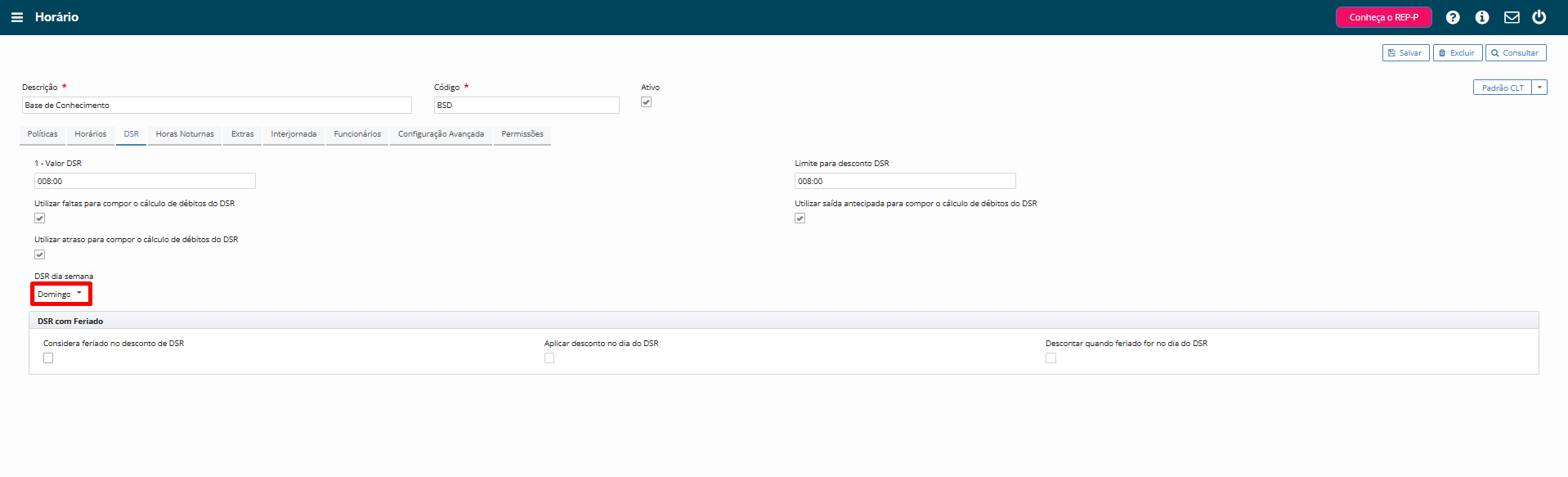This screenshot has width=1568, height=477.
Task: Click the Excluir button
Action: coord(1457,53)
